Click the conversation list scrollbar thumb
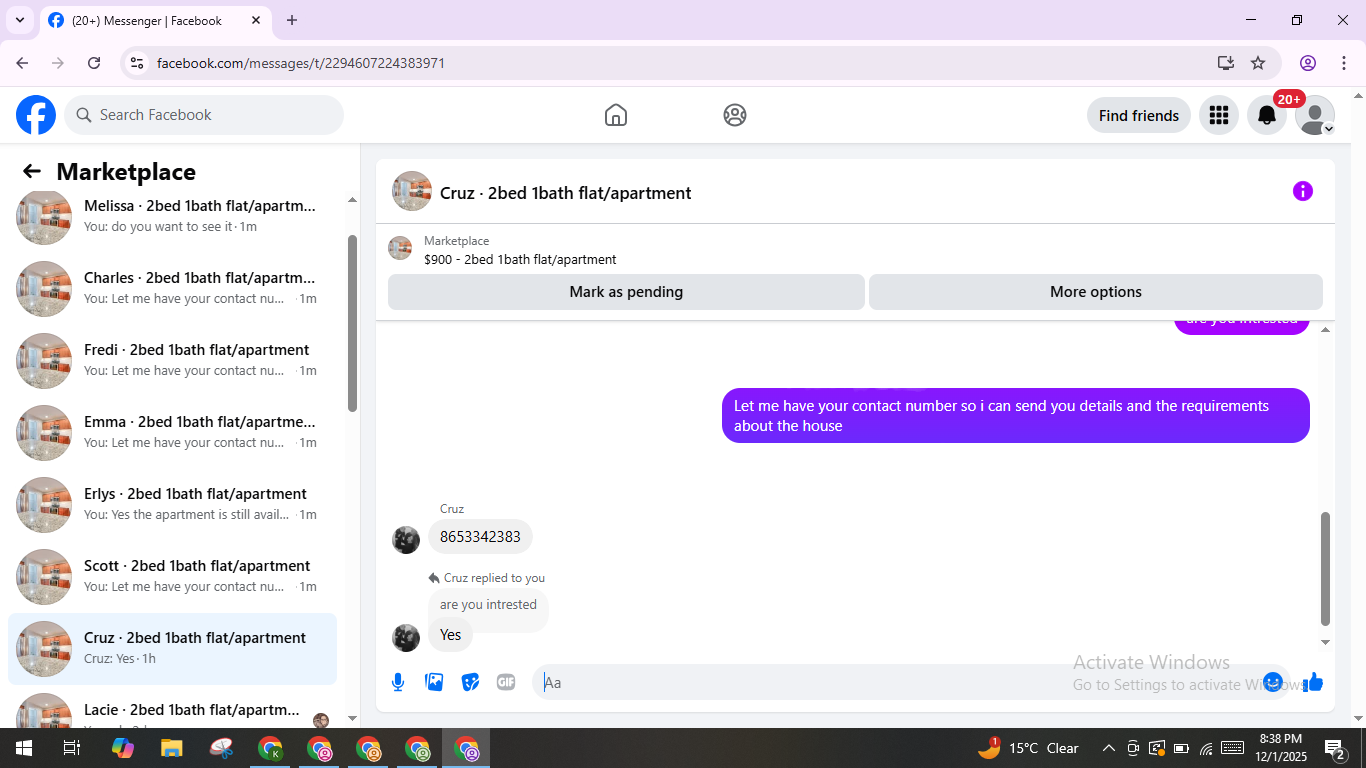The image size is (1366, 768). [352, 323]
